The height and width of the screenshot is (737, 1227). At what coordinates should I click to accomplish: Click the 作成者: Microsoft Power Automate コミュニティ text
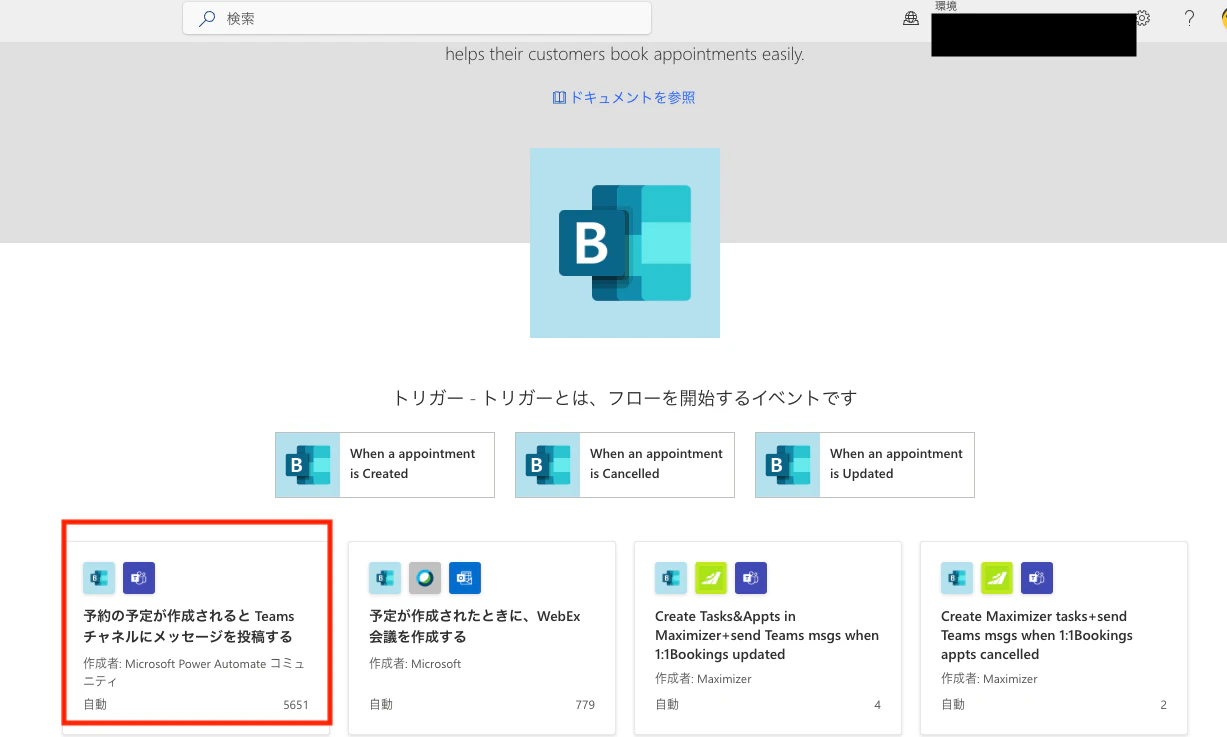point(193,672)
